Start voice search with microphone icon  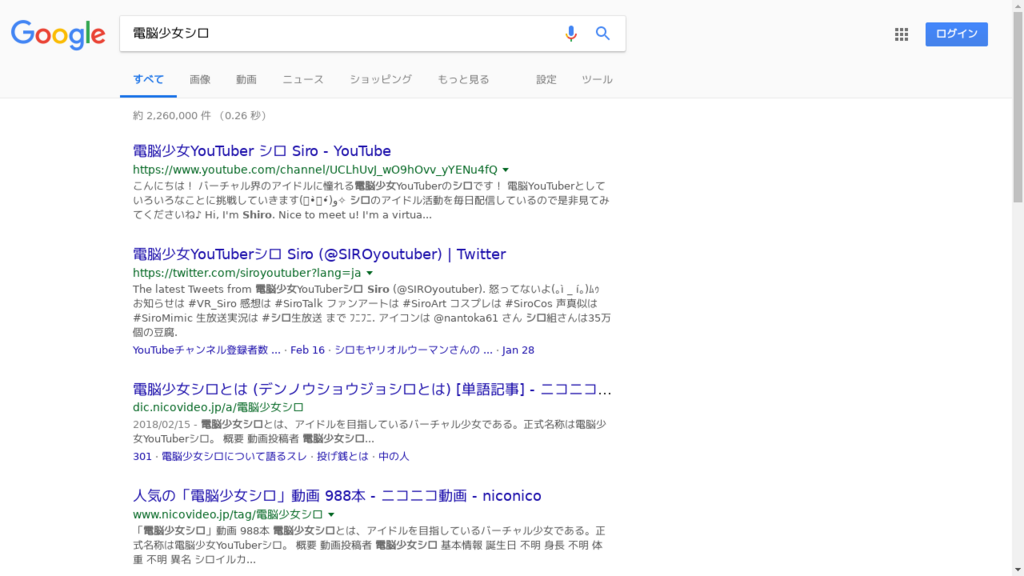571,33
